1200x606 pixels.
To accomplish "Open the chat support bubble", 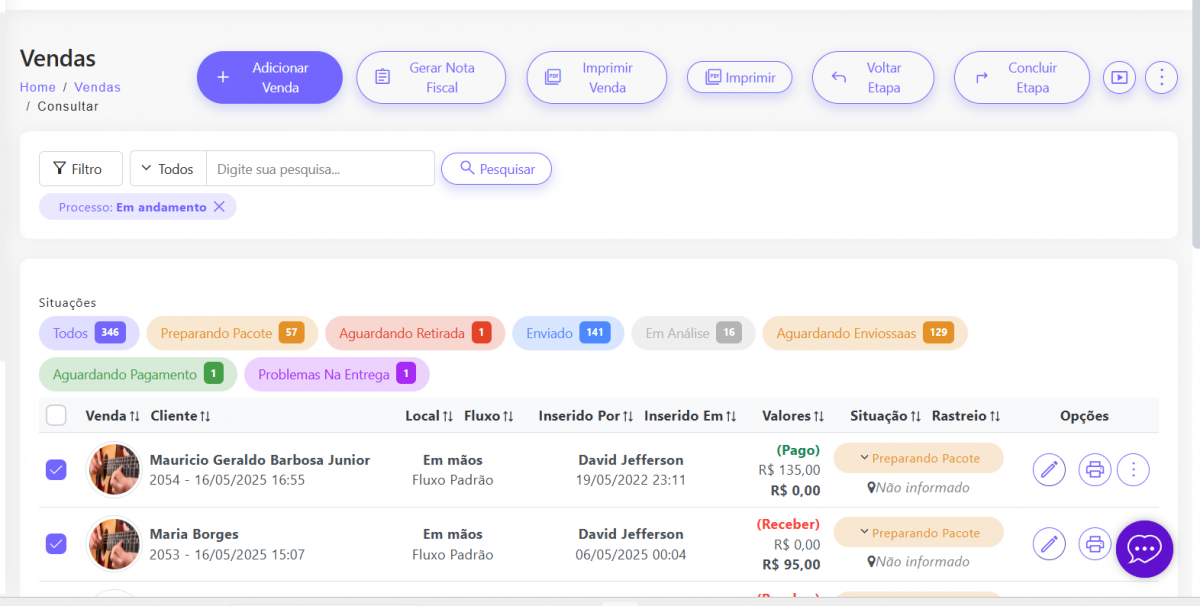I will coord(1144,549).
